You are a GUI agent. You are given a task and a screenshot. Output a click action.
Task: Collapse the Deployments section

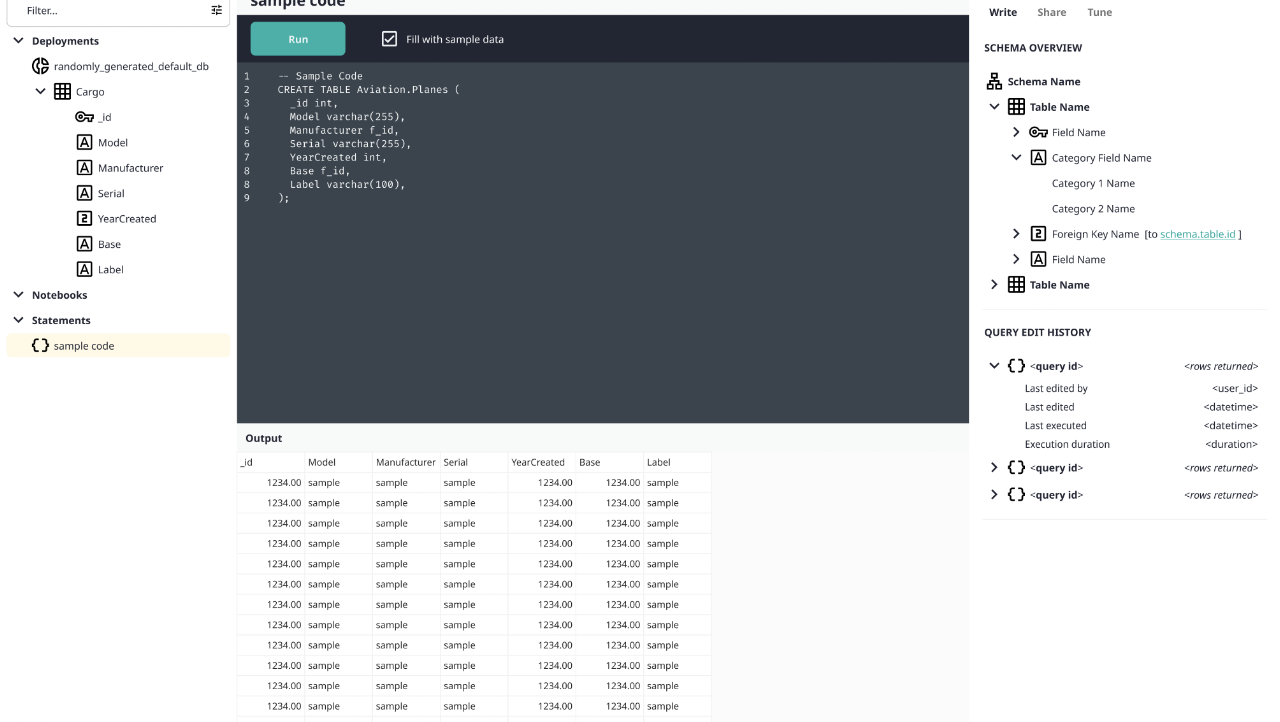point(18,41)
